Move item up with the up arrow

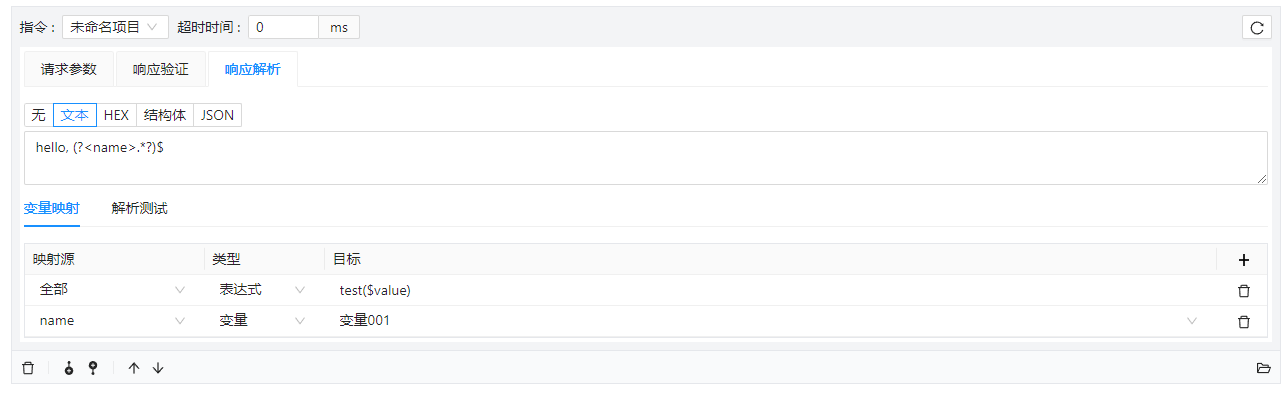pyautogui.click(x=134, y=368)
